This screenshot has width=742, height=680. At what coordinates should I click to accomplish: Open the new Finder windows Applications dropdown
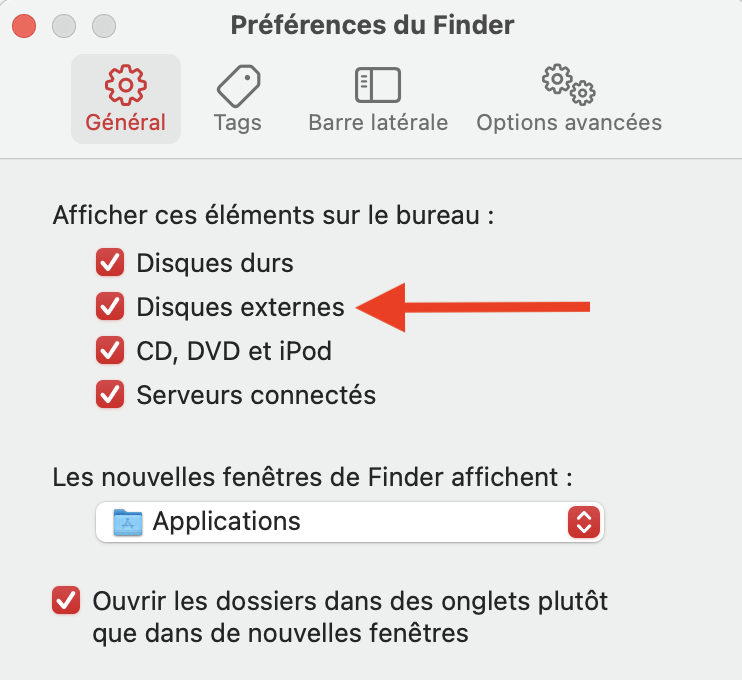pos(350,521)
